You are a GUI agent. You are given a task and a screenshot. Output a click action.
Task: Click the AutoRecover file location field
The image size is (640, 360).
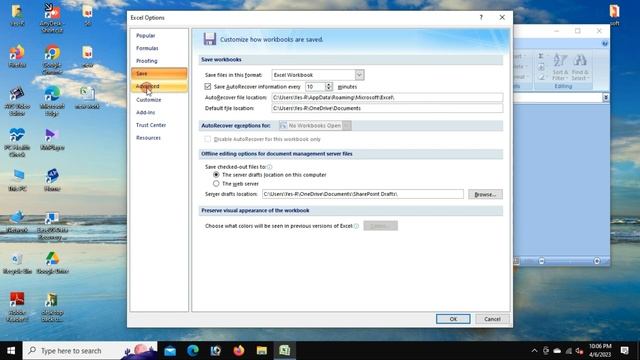387,98
